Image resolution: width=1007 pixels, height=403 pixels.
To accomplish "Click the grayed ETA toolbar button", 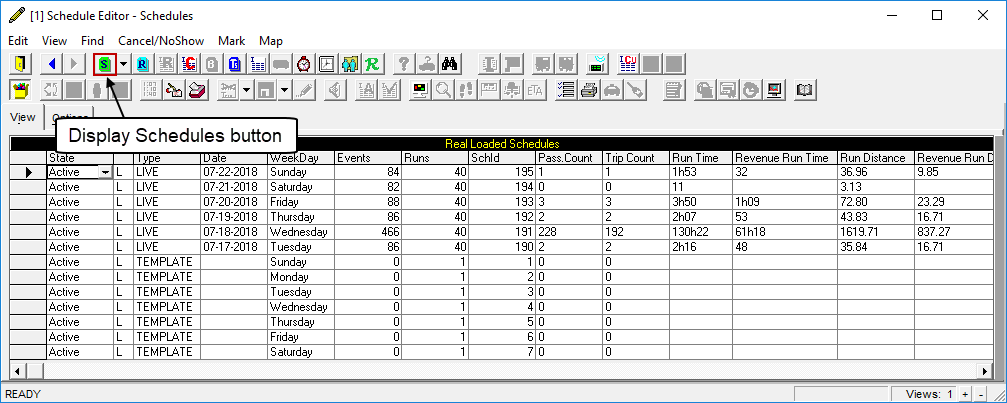I will (534, 90).
